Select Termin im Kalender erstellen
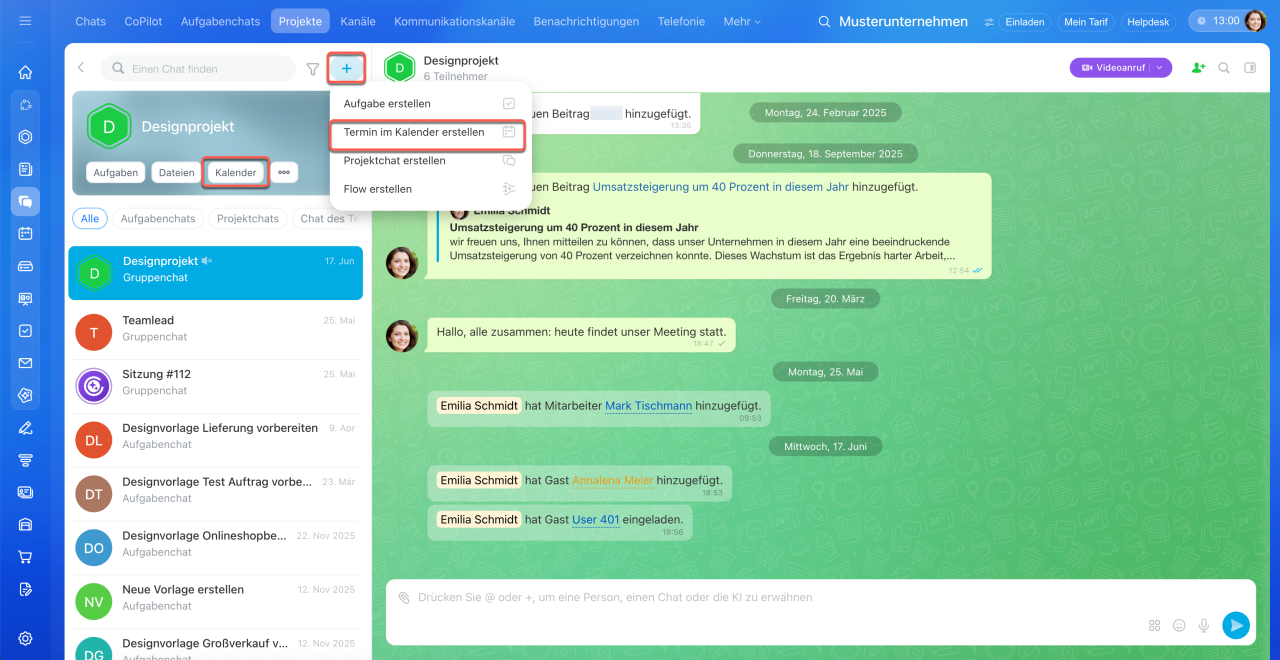Screen dimensions: 1280x660 coord(430,132)
